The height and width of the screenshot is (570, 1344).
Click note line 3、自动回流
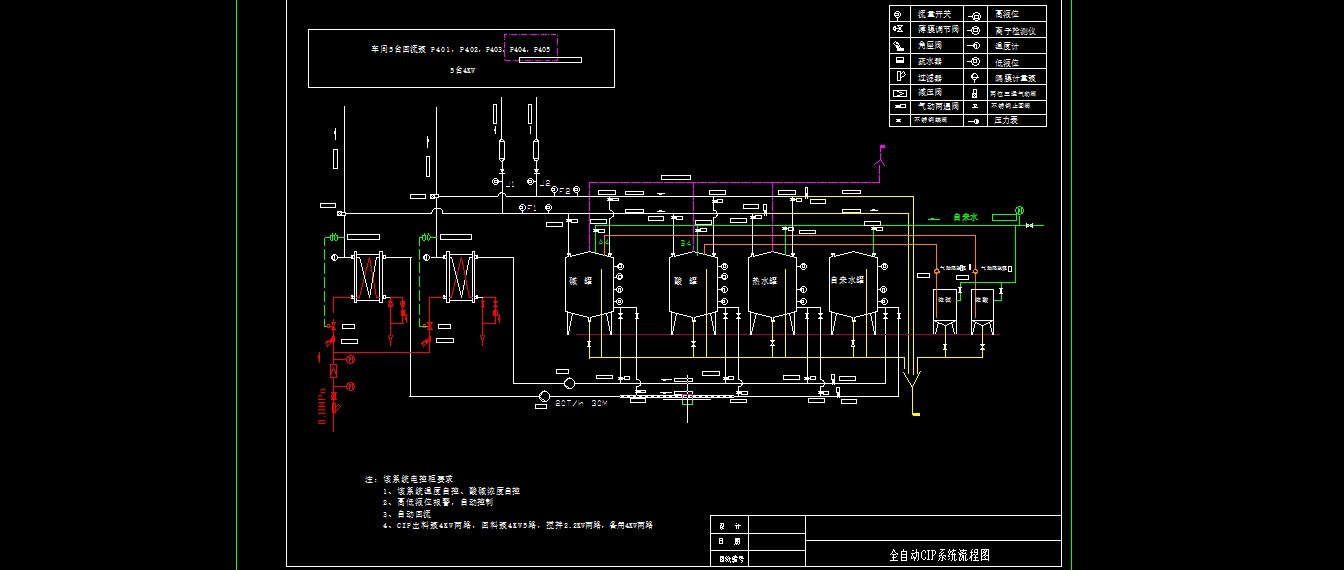tap(407, 514)
